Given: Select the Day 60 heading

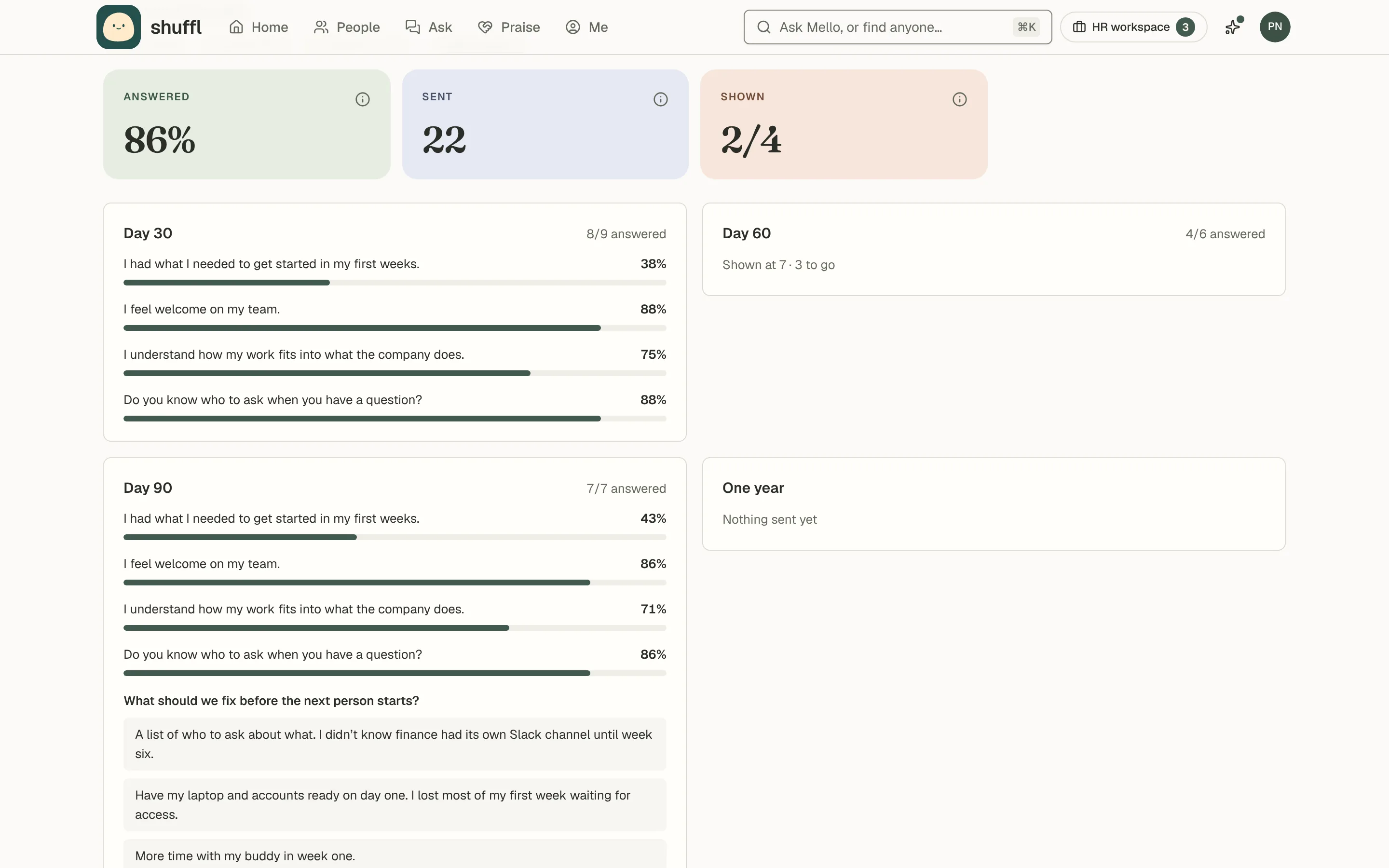Looking at the screenshot, I should [746, 233].
